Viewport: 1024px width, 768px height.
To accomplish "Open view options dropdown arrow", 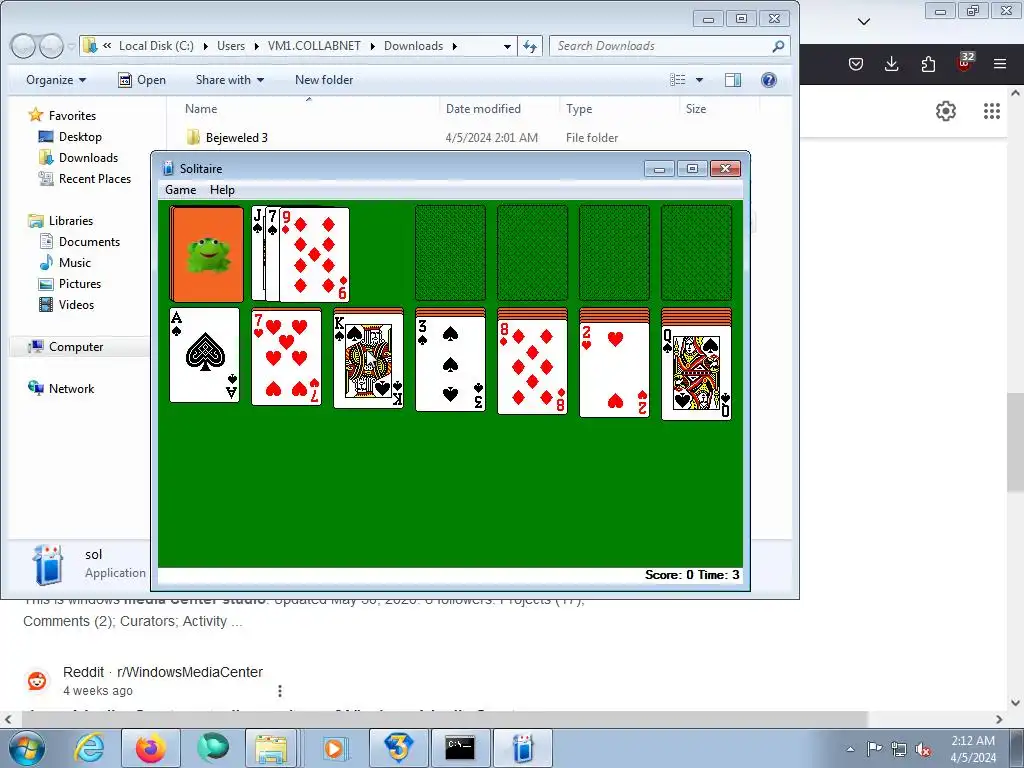I will tap(699, 80).
